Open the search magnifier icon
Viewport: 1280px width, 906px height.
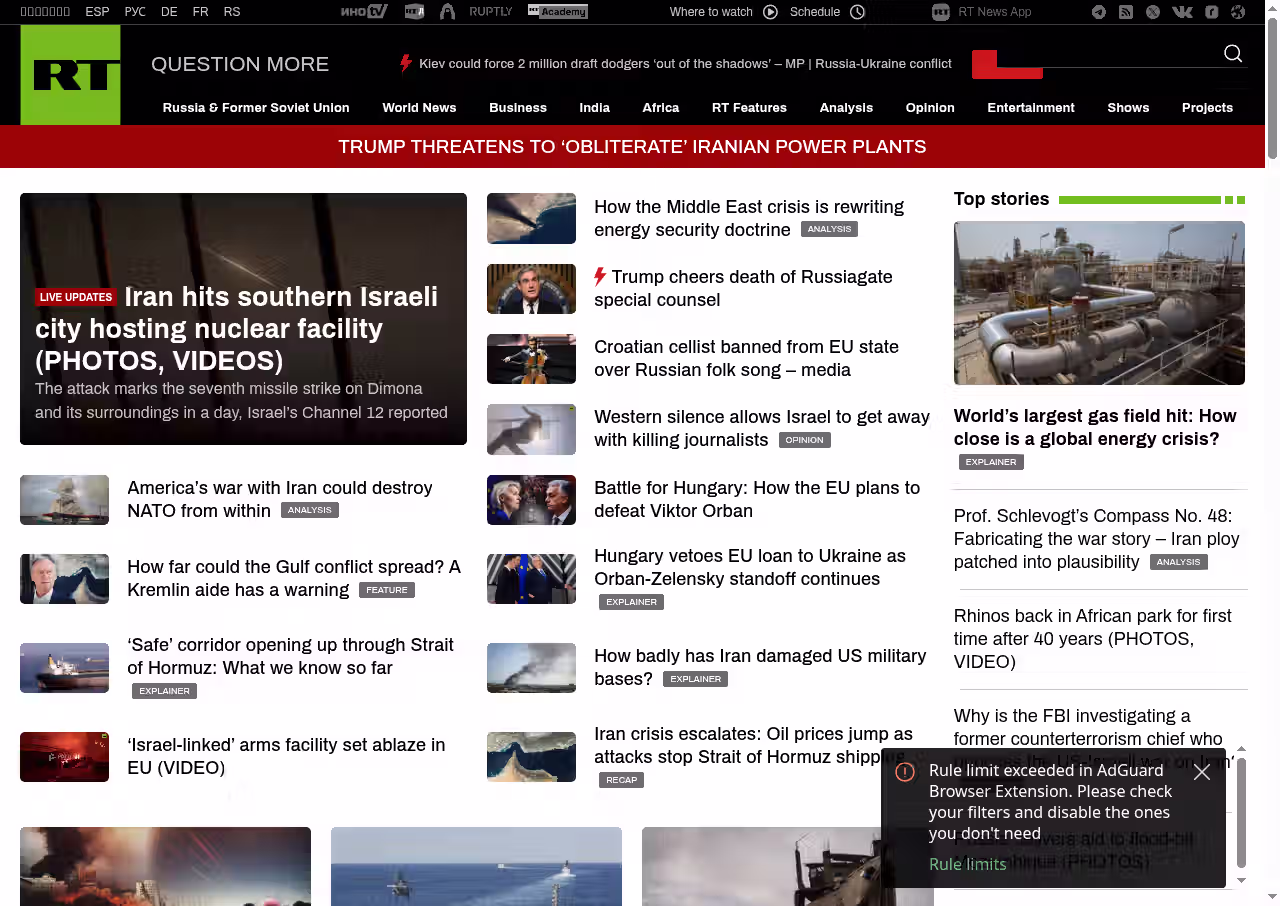pos(1233,54)
